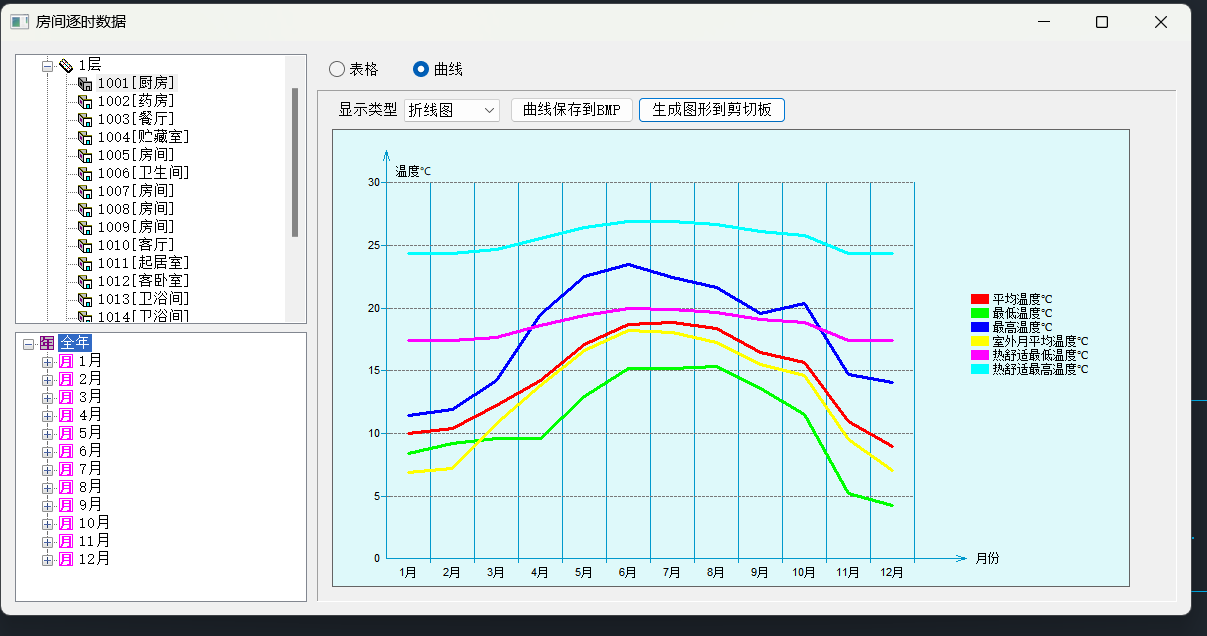Click the room icon beside 1001[厨房]
Image resolution: width=1207 pixels, height=636 pixels.
tap(85, 84)
